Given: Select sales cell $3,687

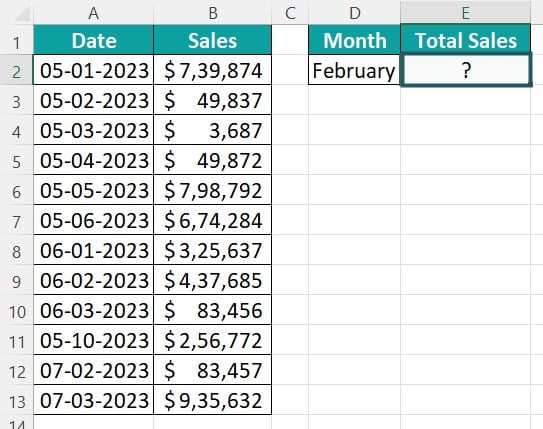Looking at the screenshot, I should (x=213, y=129).
